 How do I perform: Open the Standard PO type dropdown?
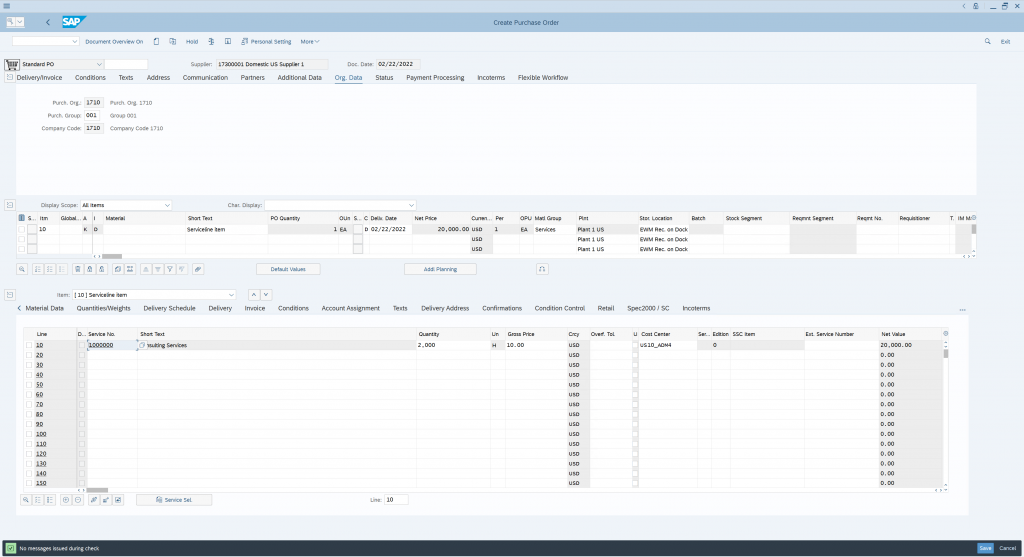click(99, 64)
